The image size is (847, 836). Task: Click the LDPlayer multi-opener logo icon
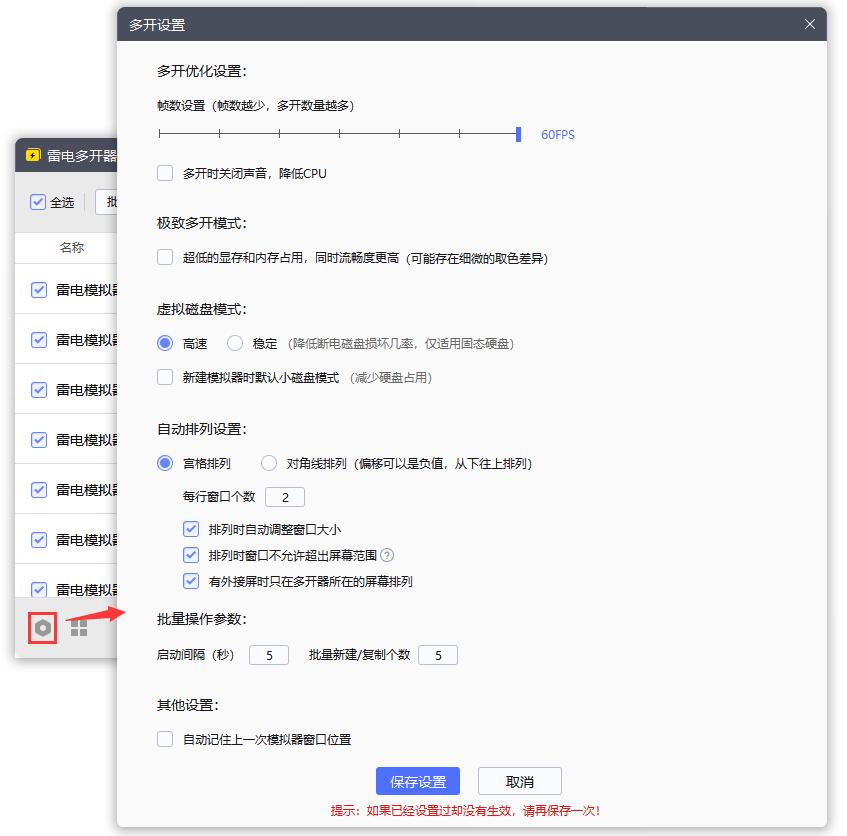pyautogui.click(x=33, y=156)
